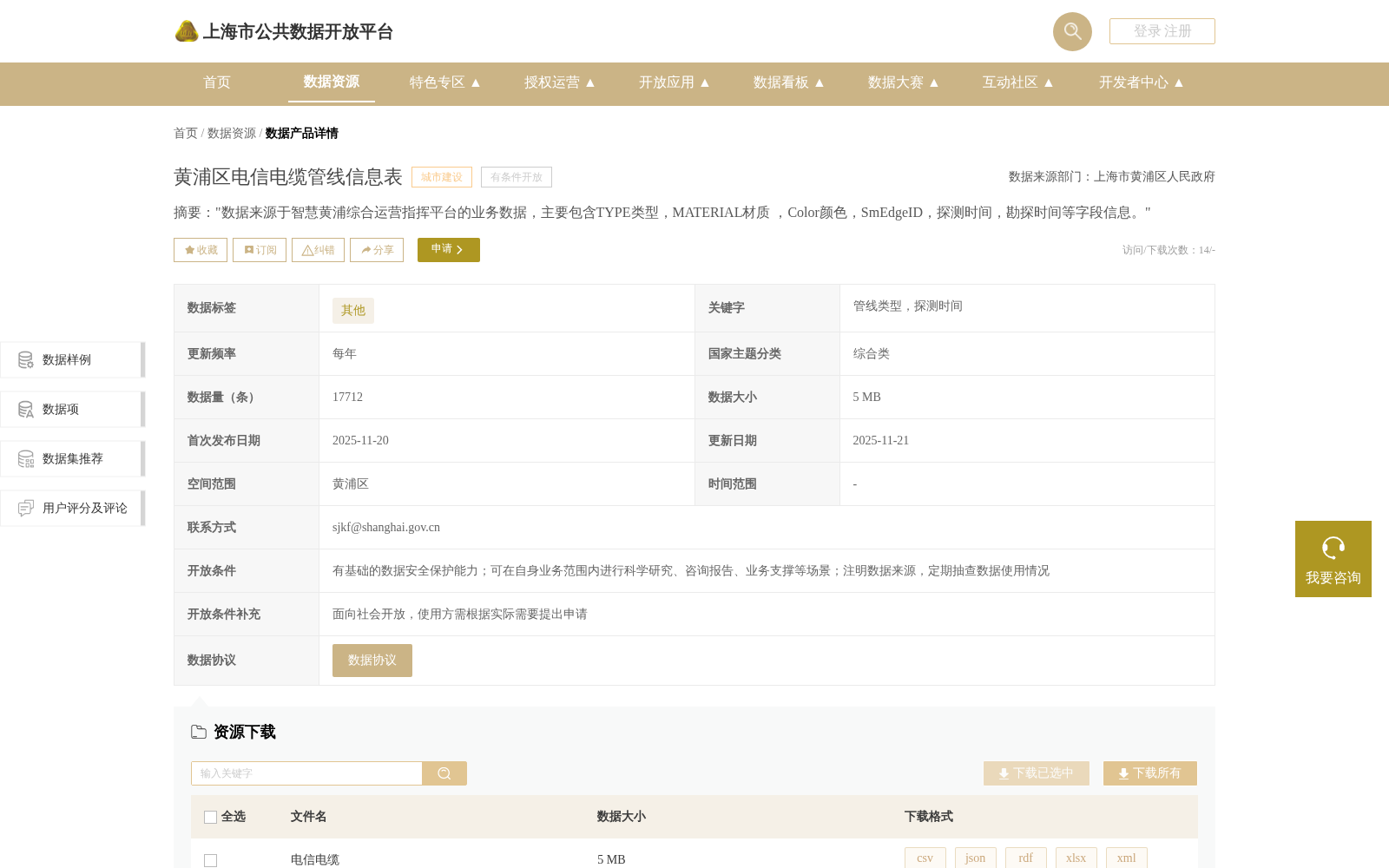Click the record count value 17712

tap(347, 398)
